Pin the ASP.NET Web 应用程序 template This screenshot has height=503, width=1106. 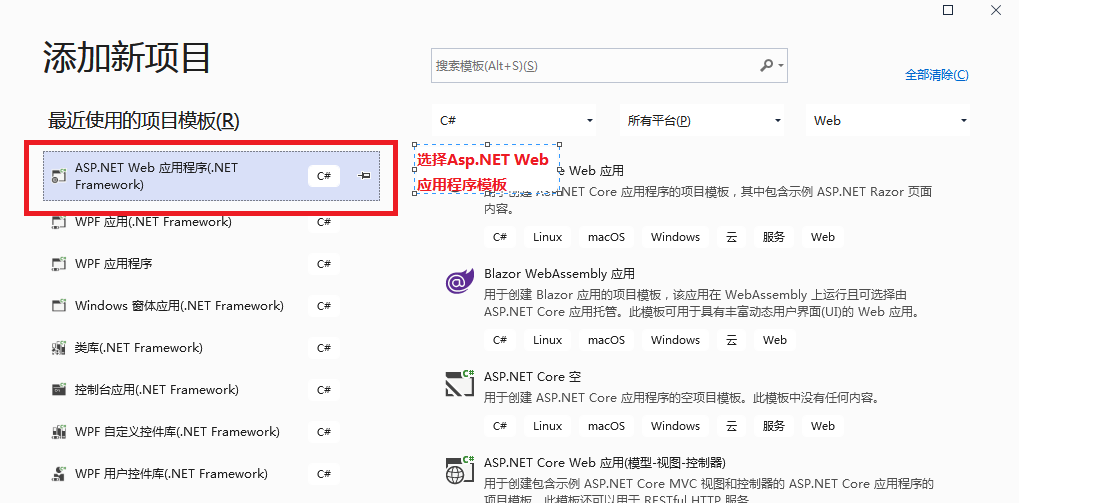(x=364, y=176)
